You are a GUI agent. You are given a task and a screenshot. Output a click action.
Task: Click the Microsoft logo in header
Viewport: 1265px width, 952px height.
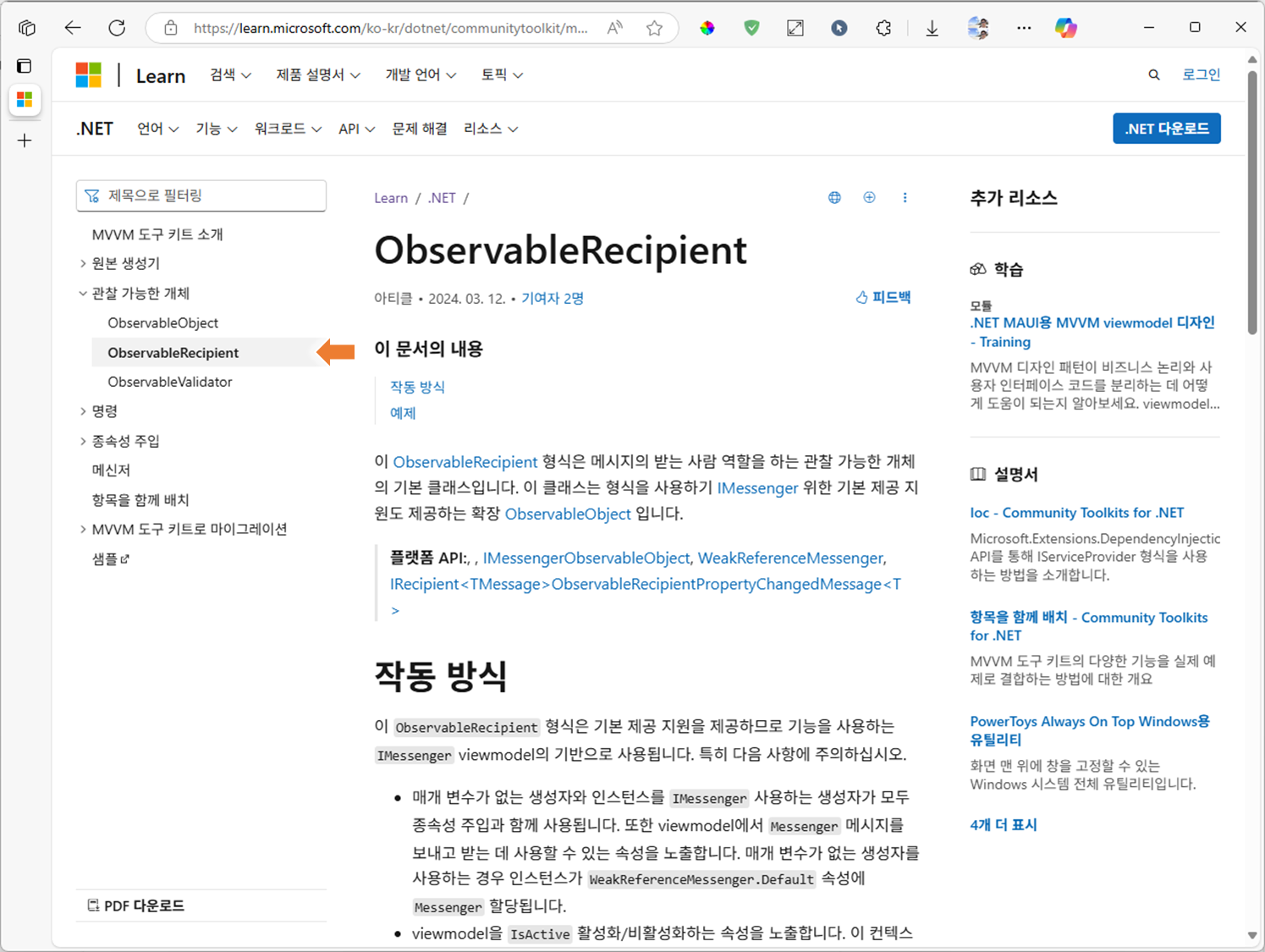(88, 75)
